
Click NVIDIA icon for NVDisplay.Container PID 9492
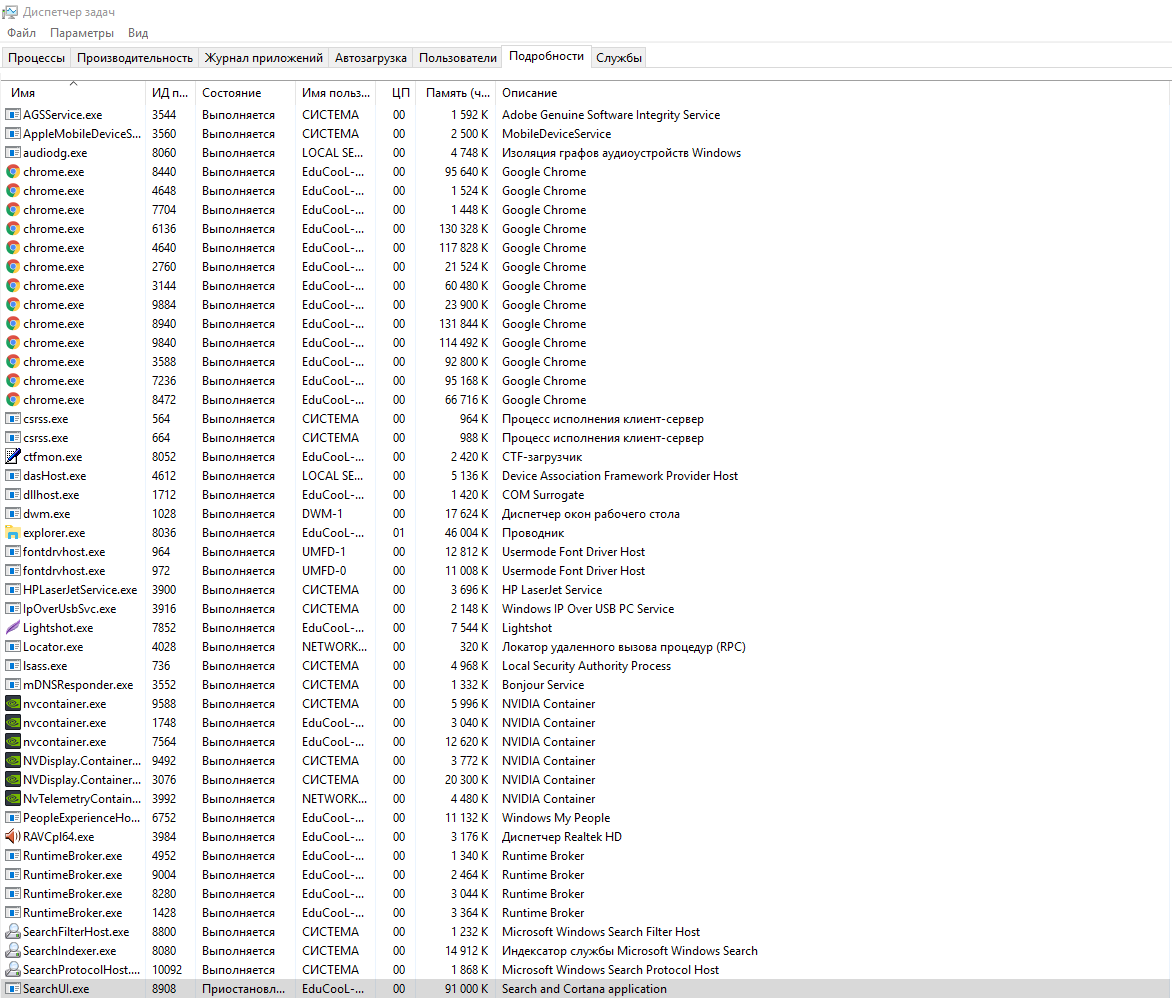coord(13,761)
